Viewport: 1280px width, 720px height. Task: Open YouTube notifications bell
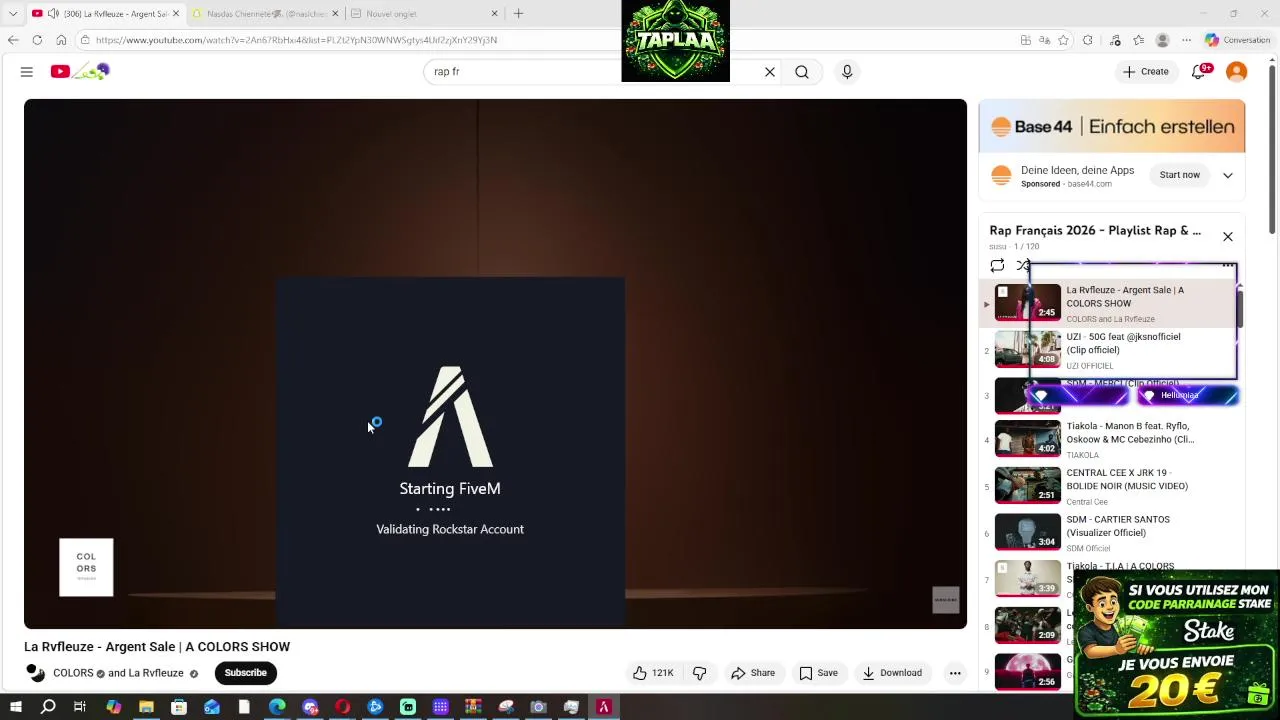(1199, 72)
